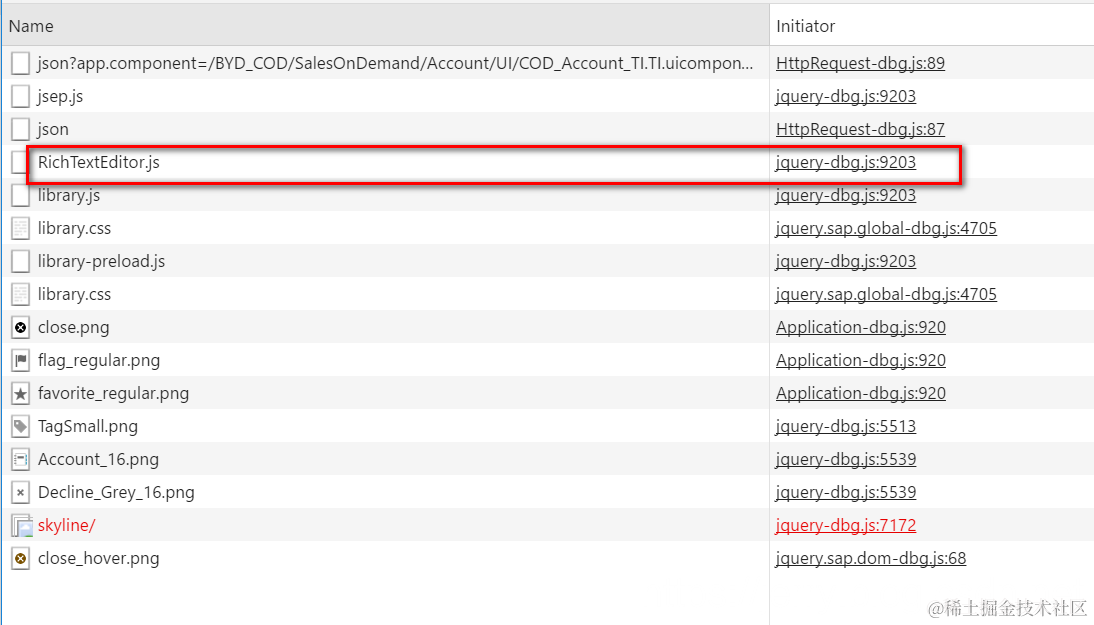Open red initiator link jquery-dbg.js:7172
The image size is (1094, 625).
[846, 525]
